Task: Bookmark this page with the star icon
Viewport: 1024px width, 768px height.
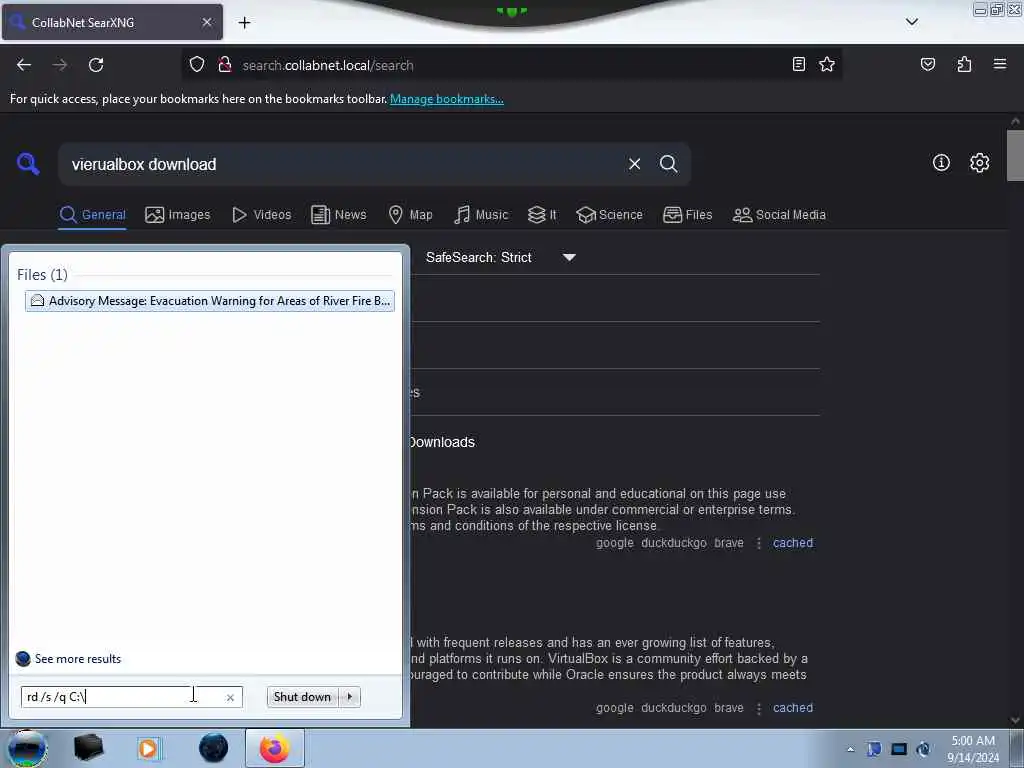Action: 827,64
